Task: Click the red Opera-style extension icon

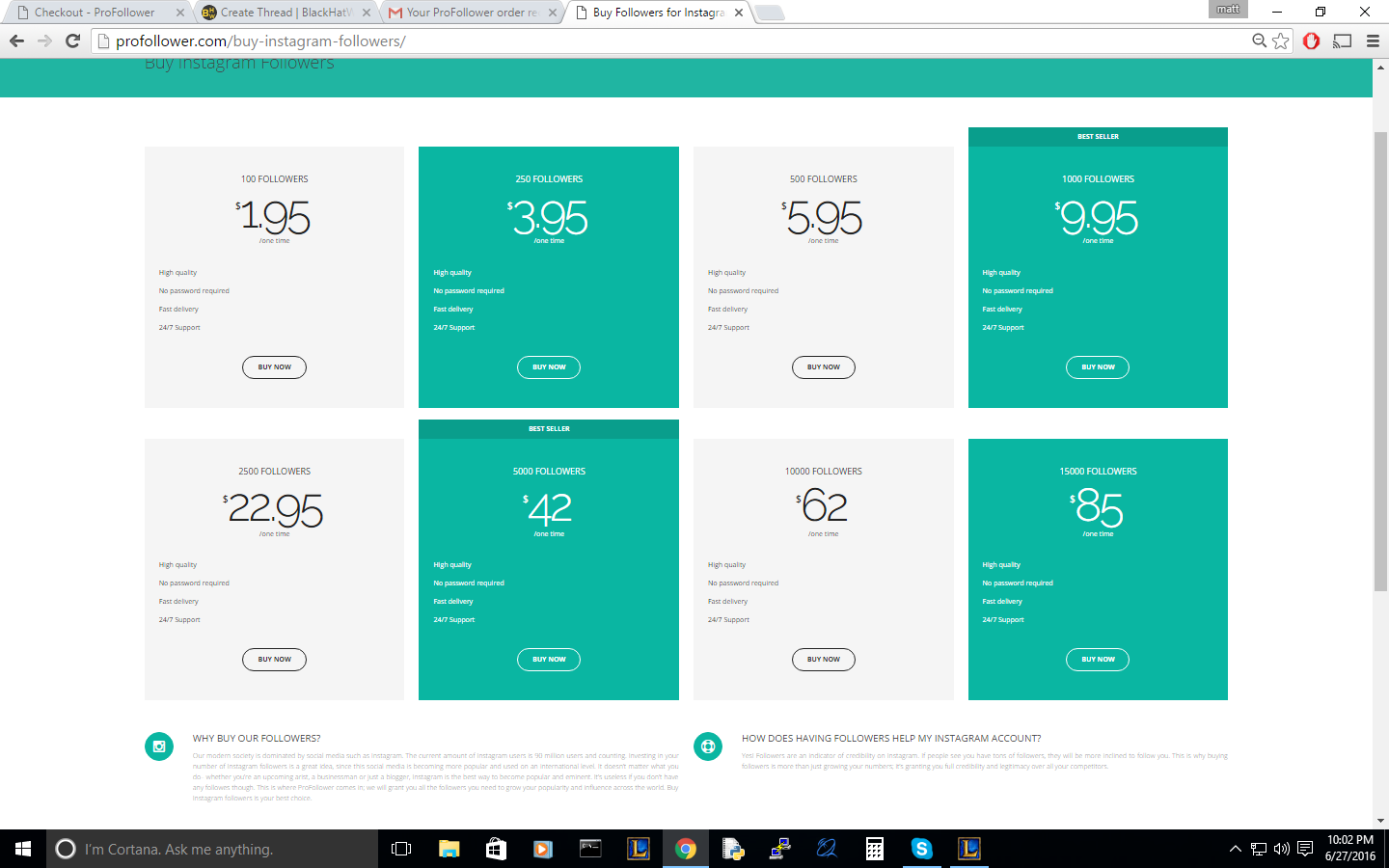Action: click(x=1311, y=41)
